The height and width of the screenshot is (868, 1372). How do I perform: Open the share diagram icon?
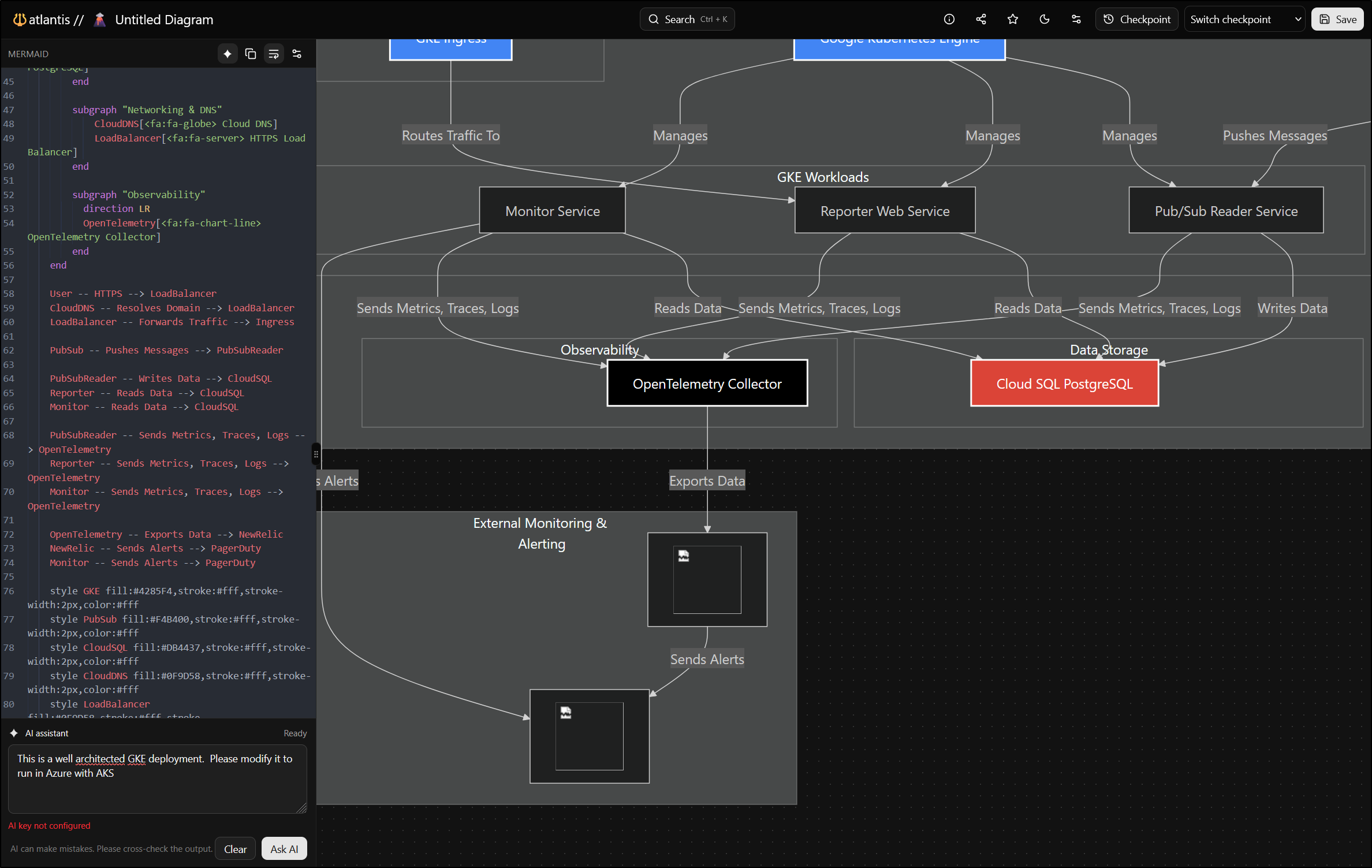(980, 19)
